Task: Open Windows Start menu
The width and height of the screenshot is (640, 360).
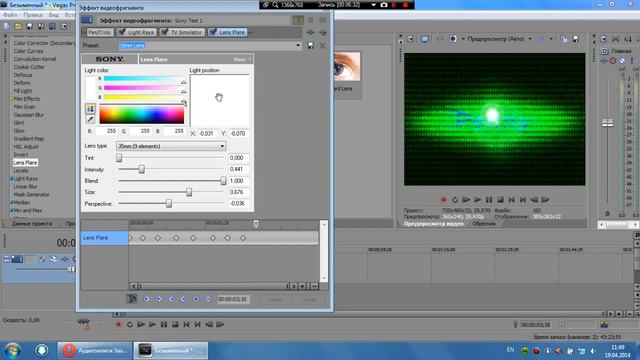Action: click(x=12, y=351)
